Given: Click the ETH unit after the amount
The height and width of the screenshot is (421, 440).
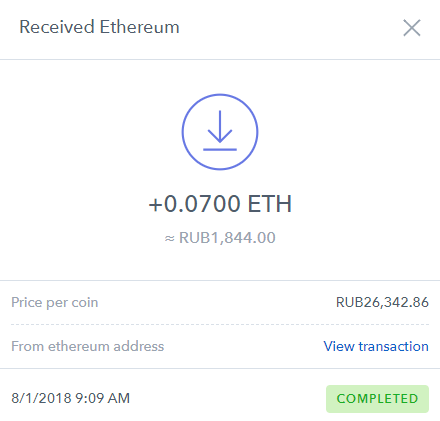Looking at the screenshot, I should point(270,204).
